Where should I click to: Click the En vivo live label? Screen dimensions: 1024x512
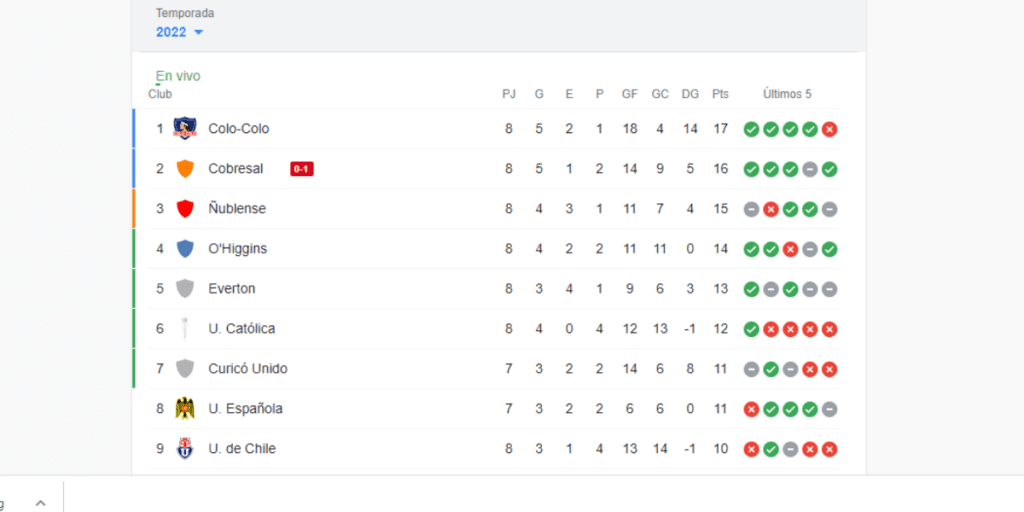point(178,76)
